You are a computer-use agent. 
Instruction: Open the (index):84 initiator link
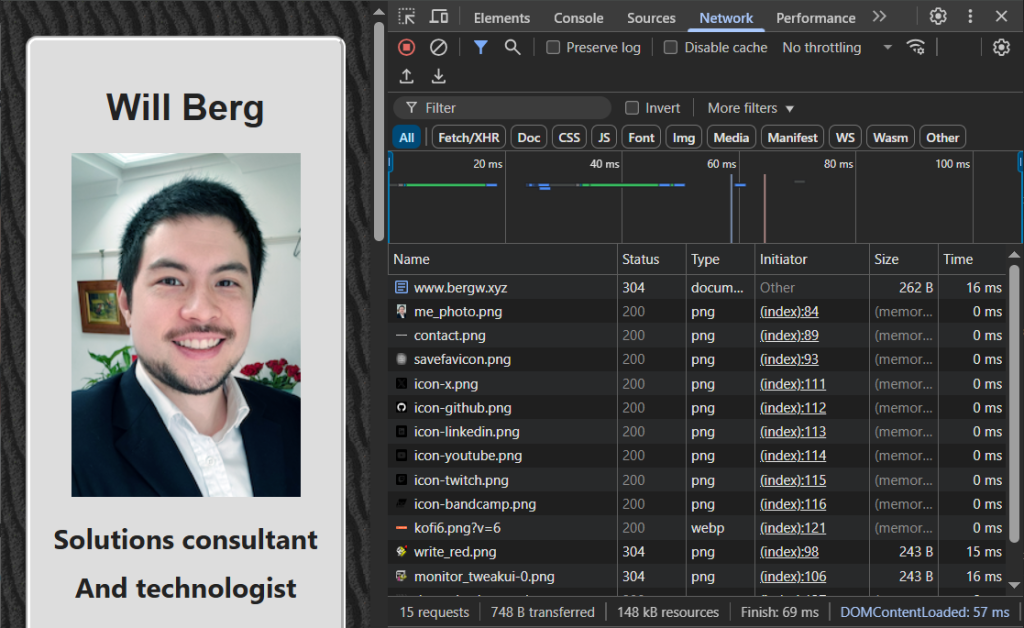(789, 312)
